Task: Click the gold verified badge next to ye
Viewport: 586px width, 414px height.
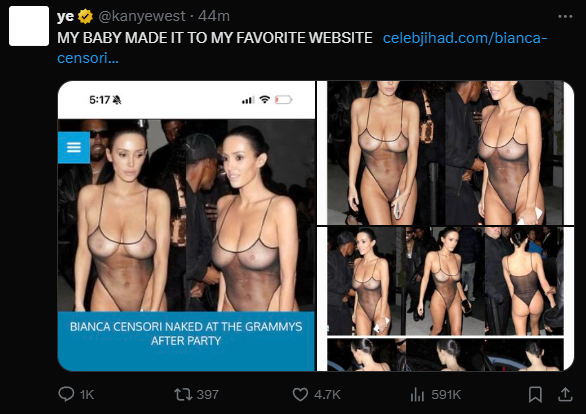Action: tap(85, 16)
